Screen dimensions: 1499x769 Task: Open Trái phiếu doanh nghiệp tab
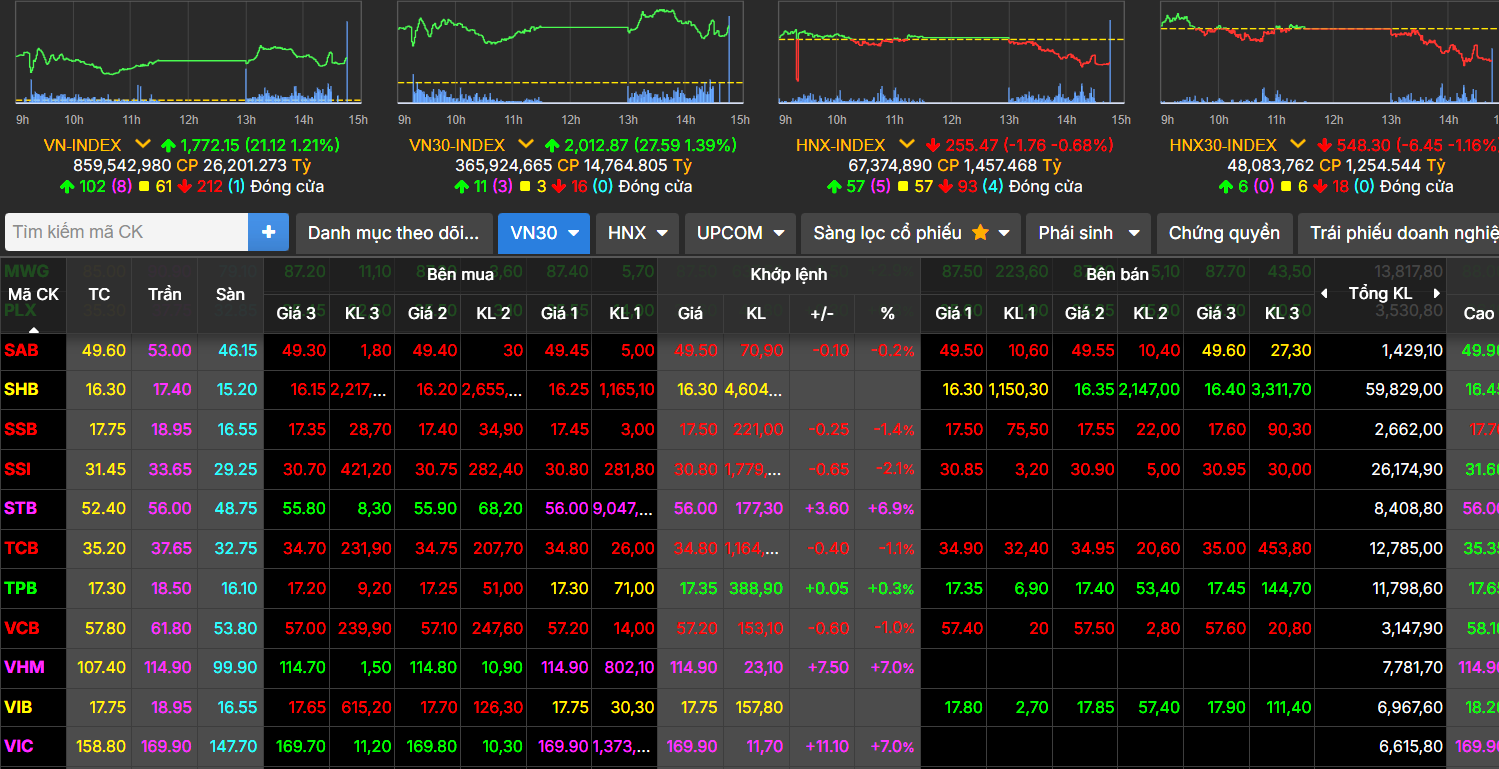coord(1400,233)
